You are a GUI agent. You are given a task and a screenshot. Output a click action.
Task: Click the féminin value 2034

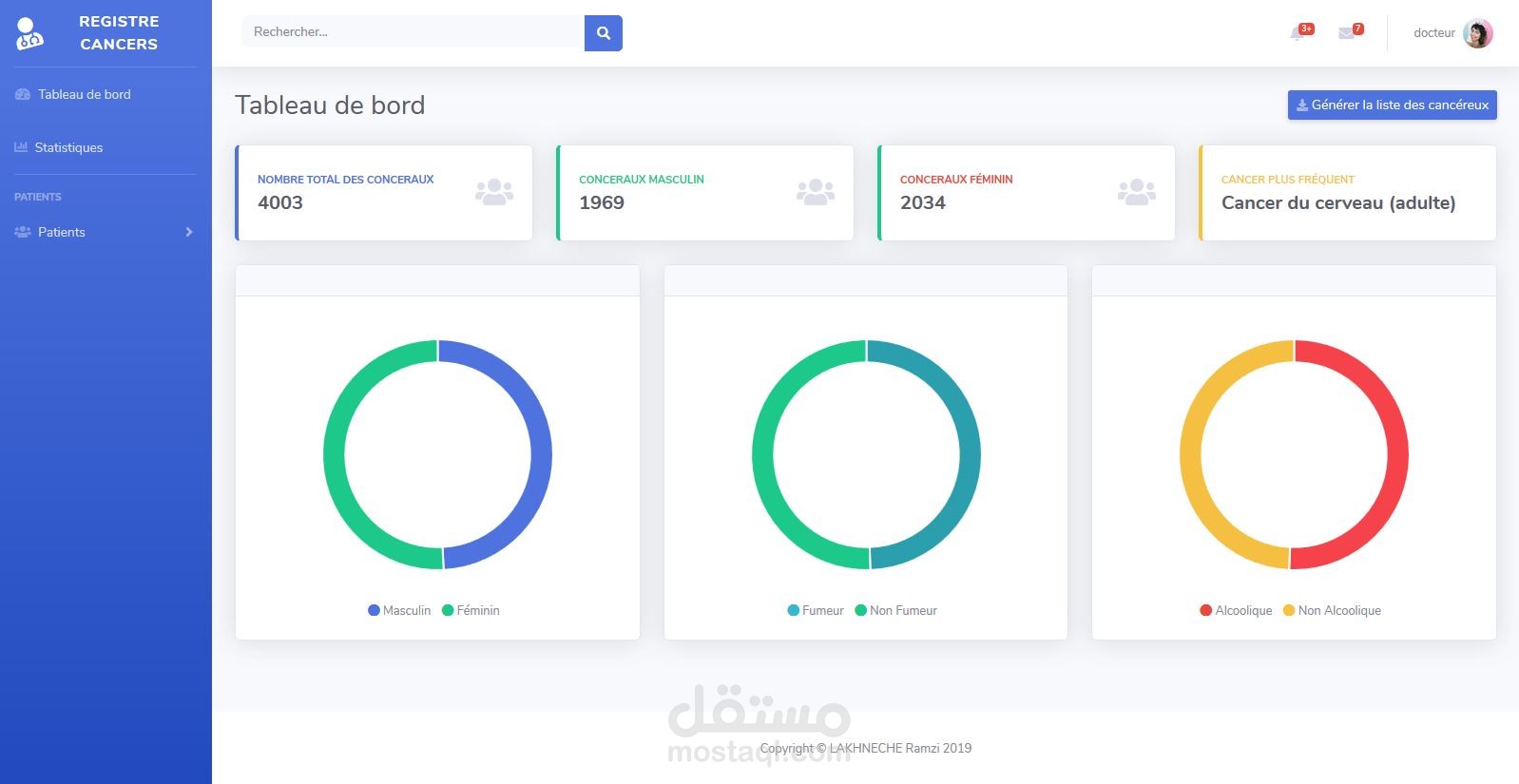click(x=923, y=202)
